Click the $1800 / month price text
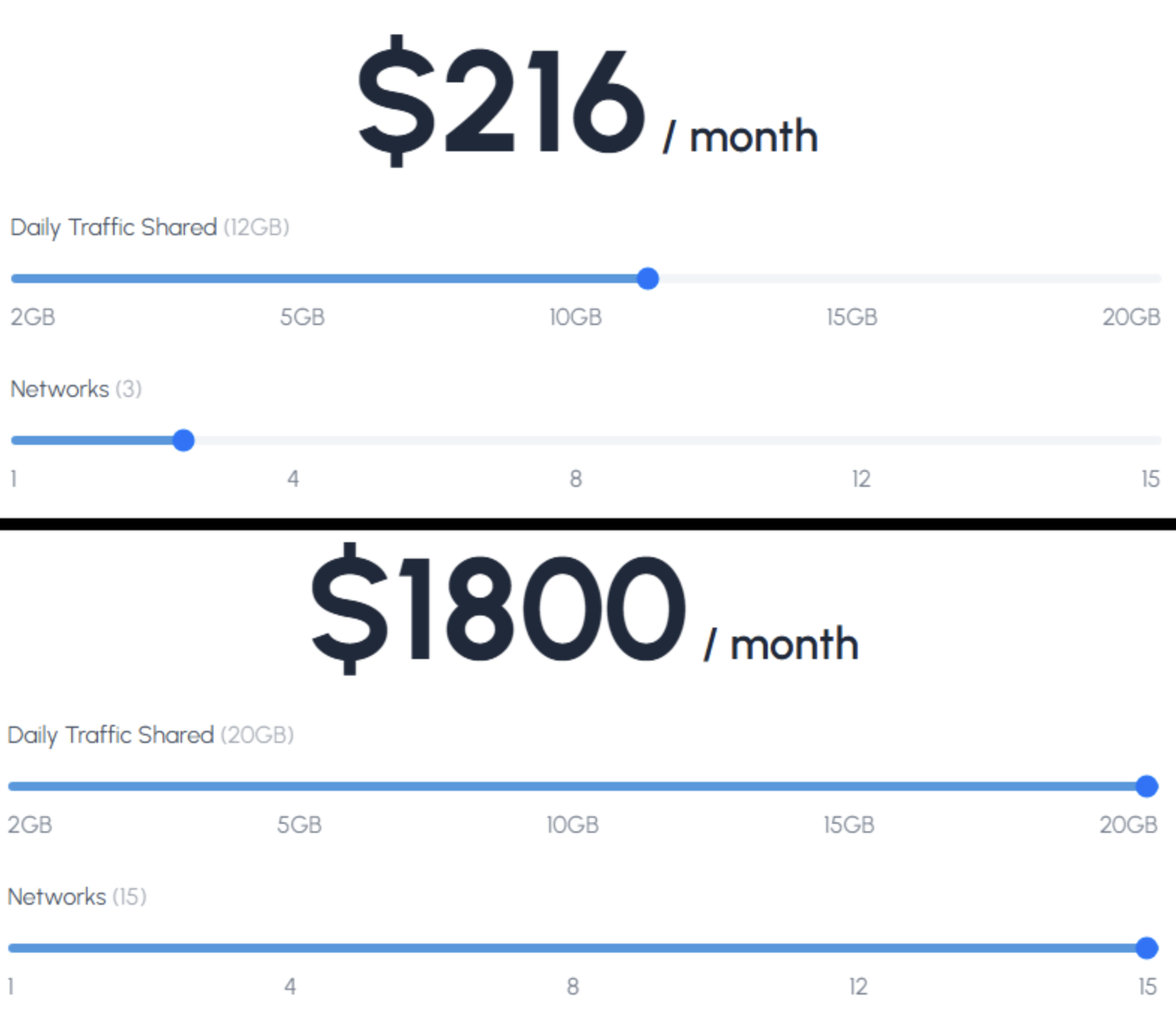The width and height of the screenshot is (1176, 1035). tap(584, 610)
